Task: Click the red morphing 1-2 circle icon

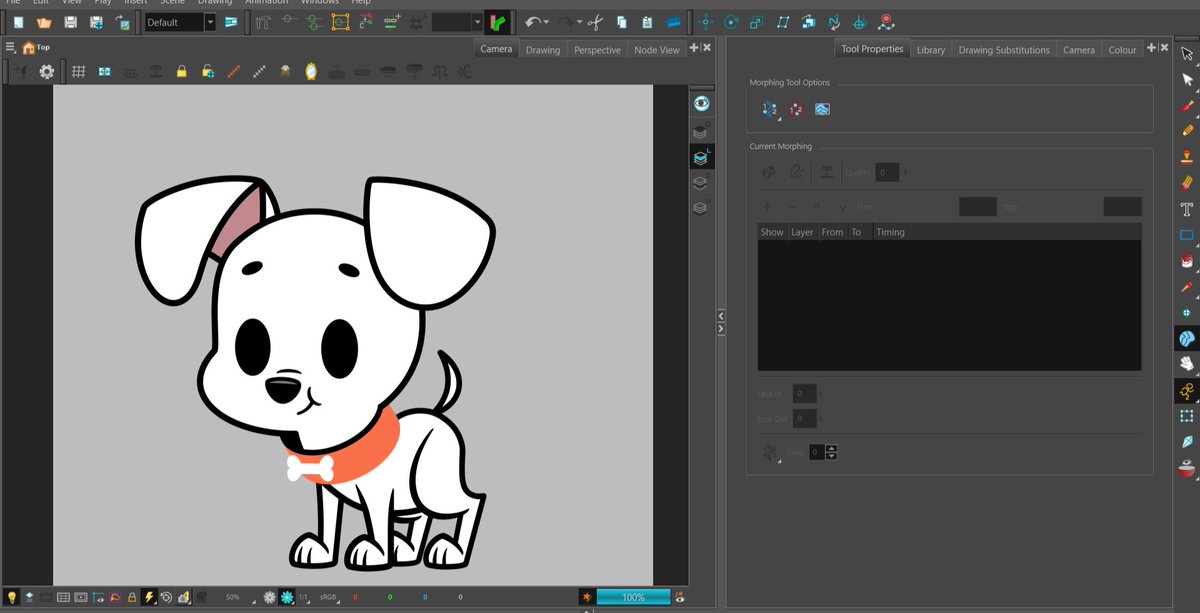Action: 796,109
